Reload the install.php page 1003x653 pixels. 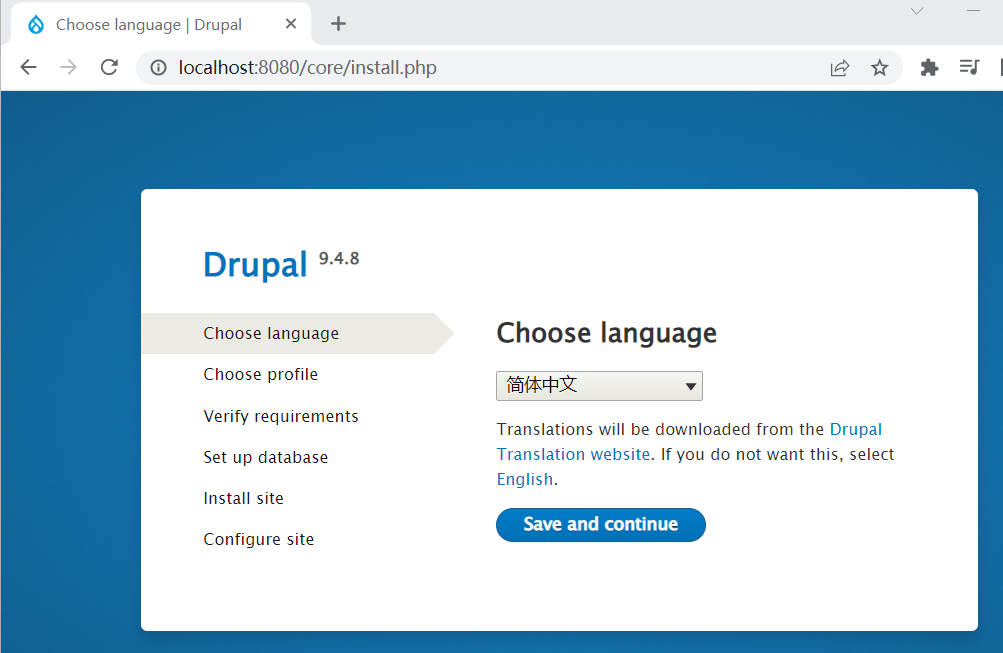109,67
